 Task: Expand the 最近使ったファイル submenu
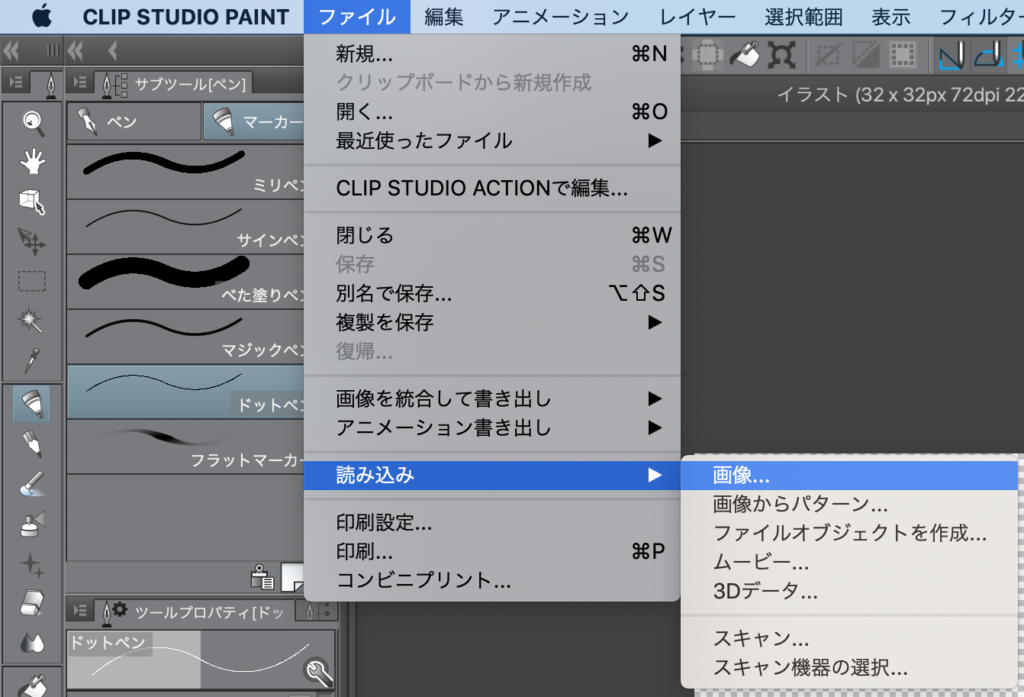(492, 140)
